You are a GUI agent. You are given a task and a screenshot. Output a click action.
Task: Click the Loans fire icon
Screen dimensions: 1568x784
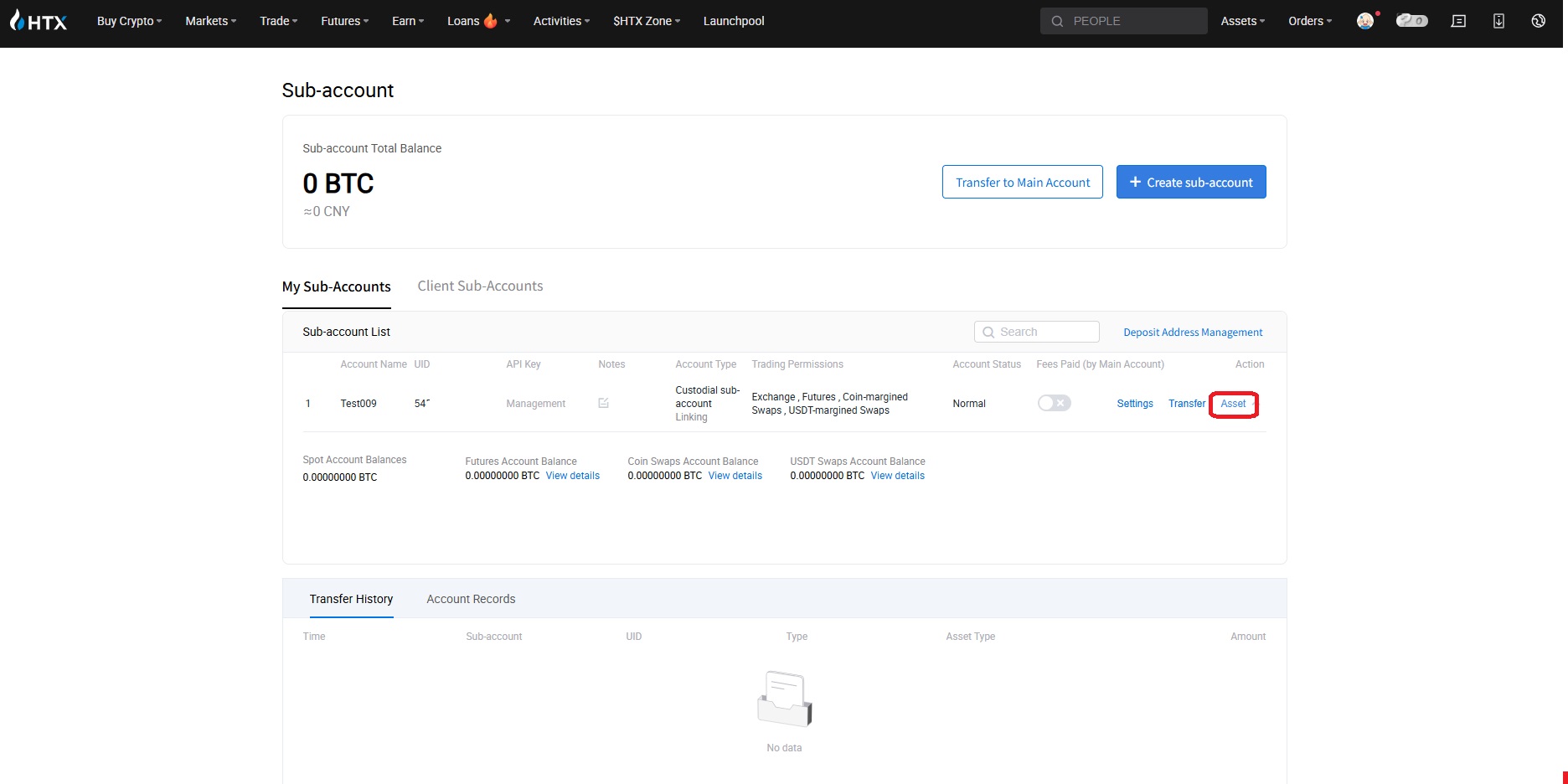pyautogui.click(x=491, y=21)
